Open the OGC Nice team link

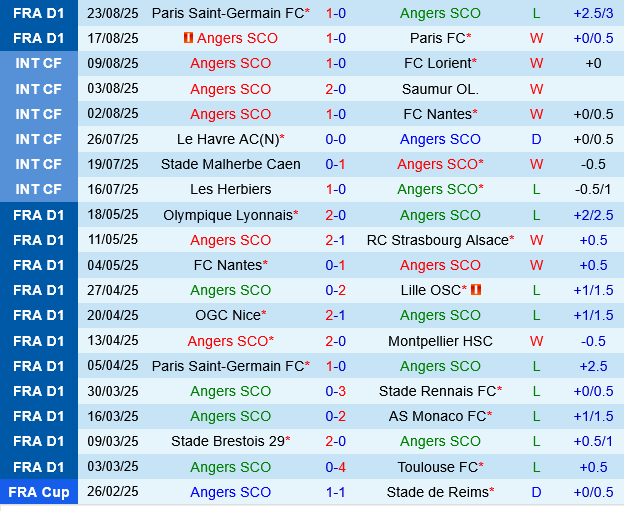pos(227,315)
